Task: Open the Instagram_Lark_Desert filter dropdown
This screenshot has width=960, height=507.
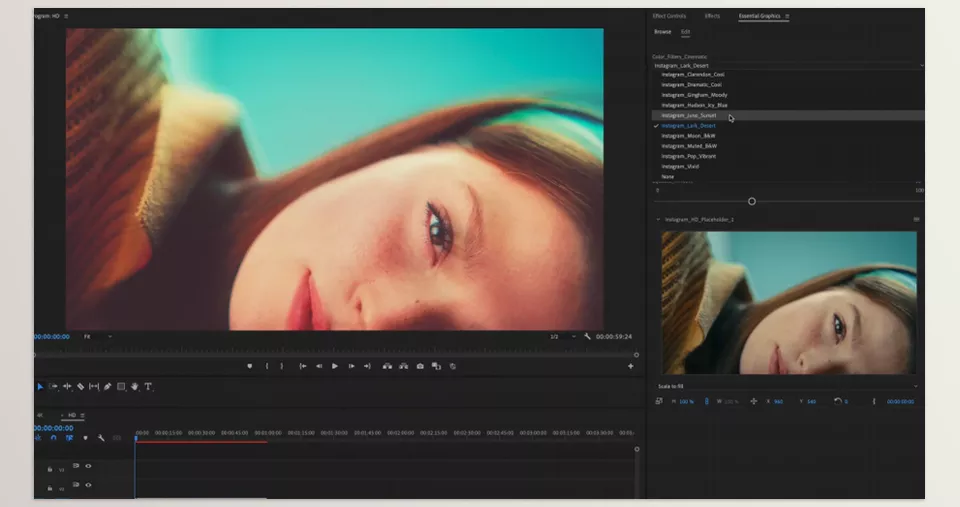Action: pyautogui.click(x=788, y=66)
